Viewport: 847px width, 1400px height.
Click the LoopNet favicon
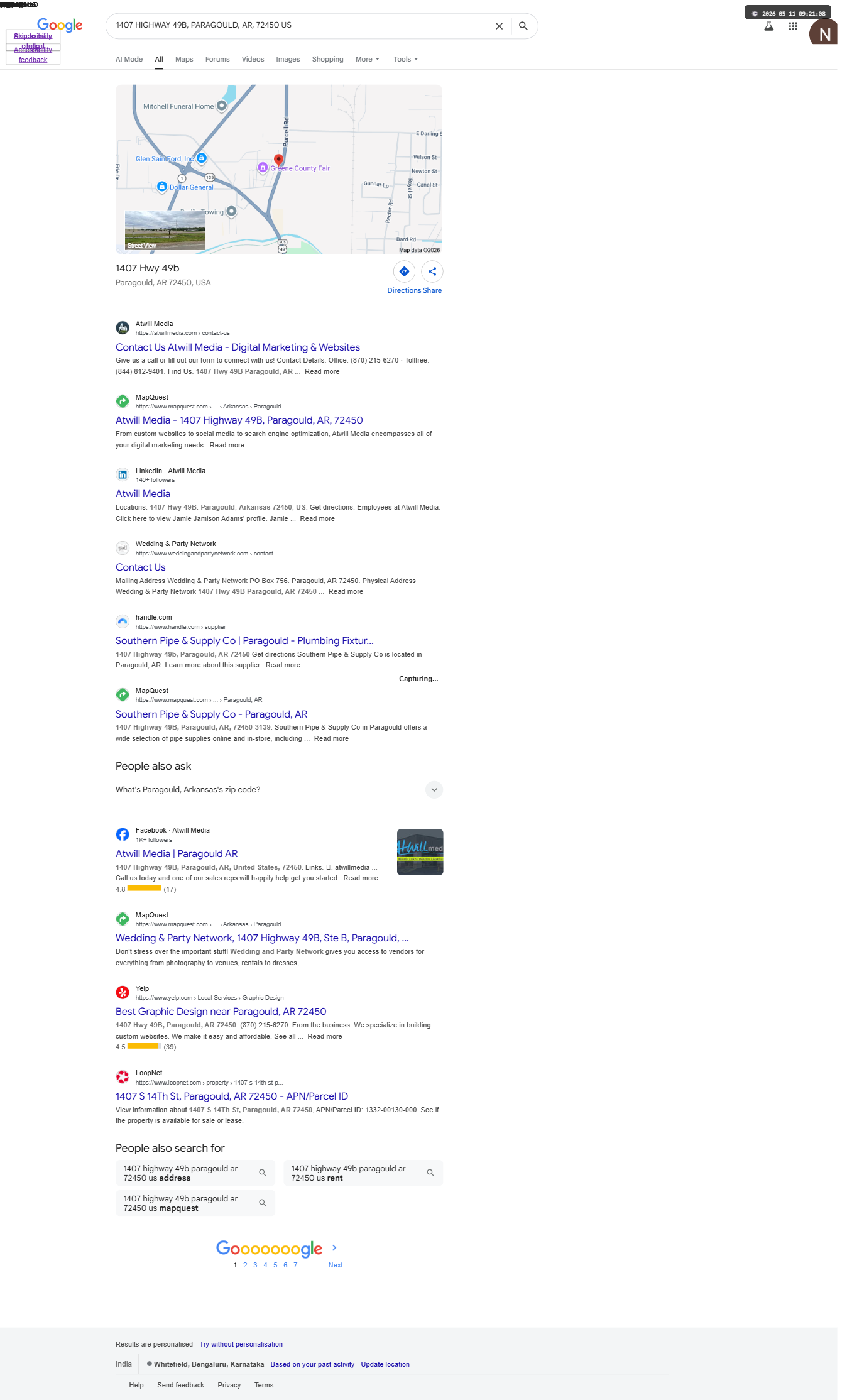pos(123,1077)
